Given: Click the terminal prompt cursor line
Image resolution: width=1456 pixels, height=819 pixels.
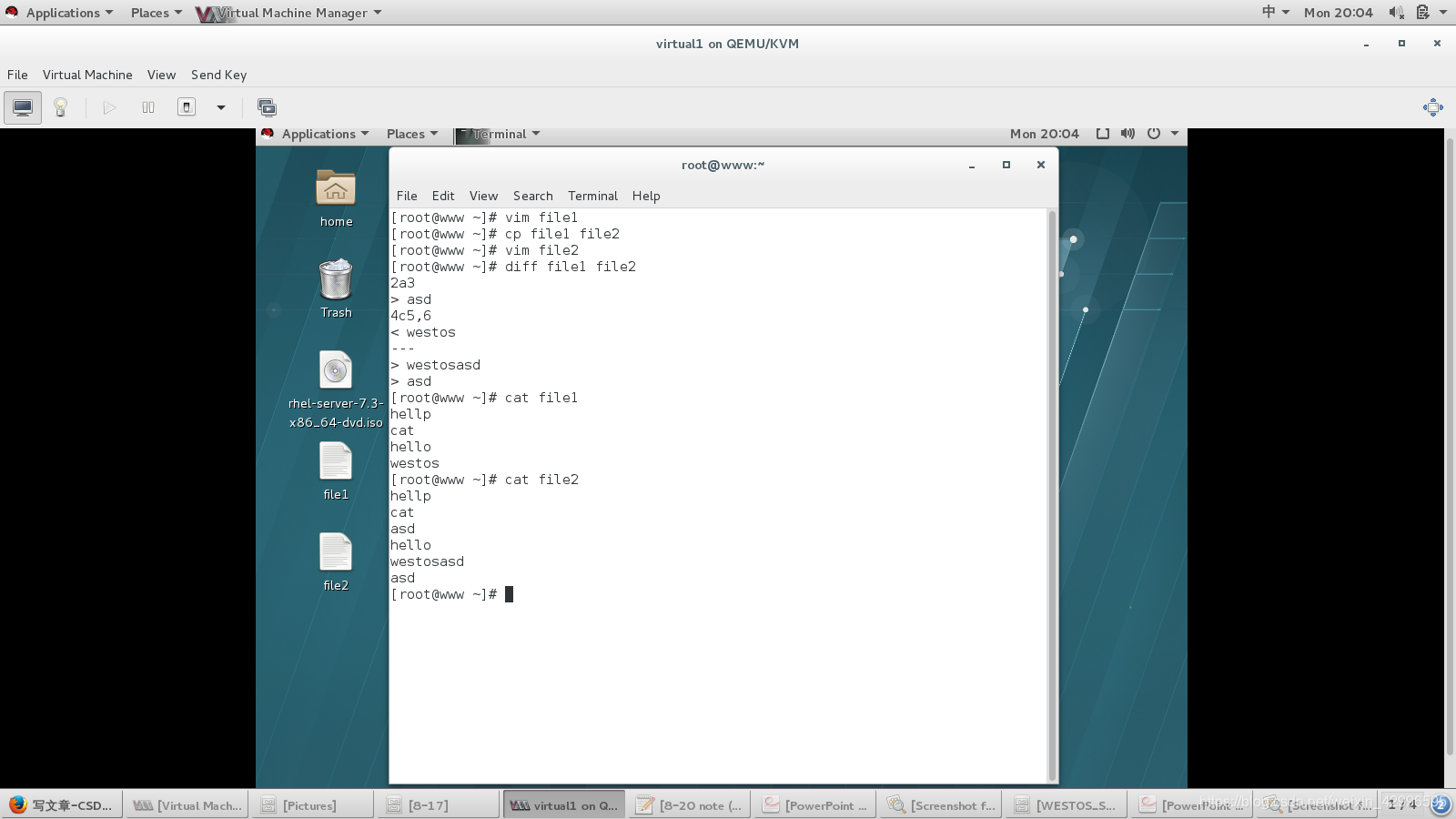Looking at the screenshot, I should (x=451, y=594).
